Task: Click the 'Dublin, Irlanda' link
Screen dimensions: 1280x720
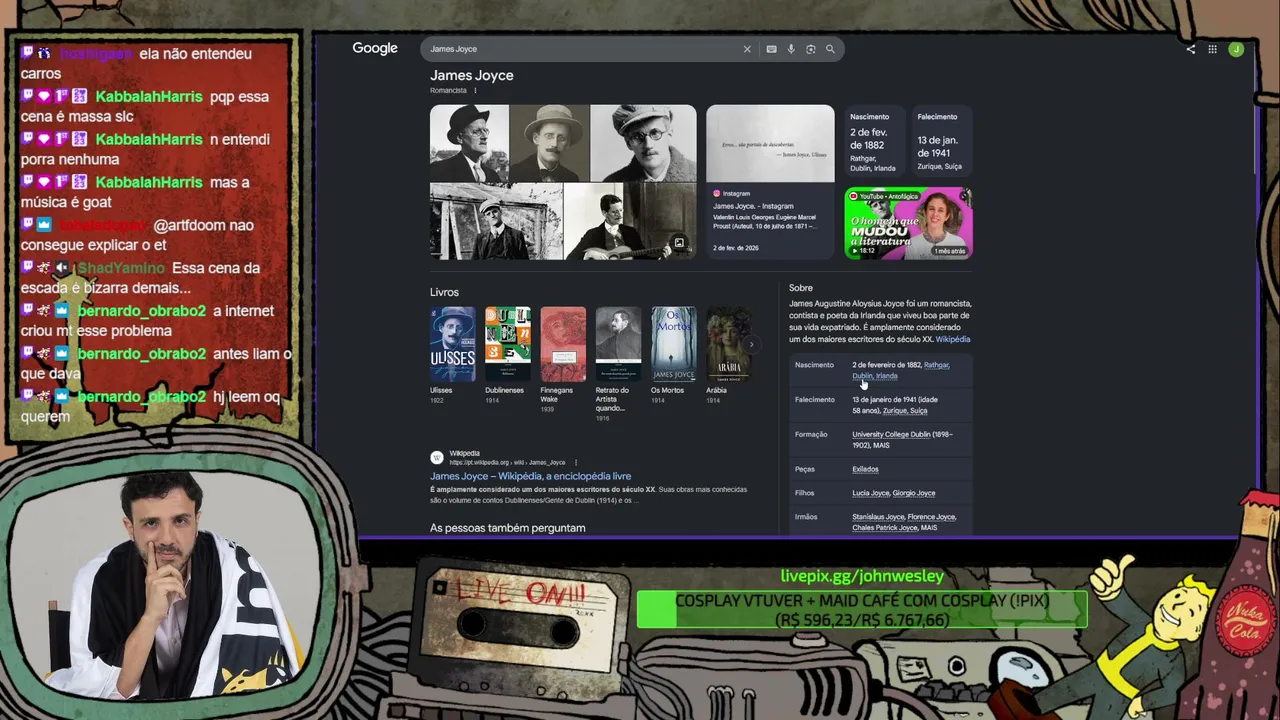Action: point(875,376)
